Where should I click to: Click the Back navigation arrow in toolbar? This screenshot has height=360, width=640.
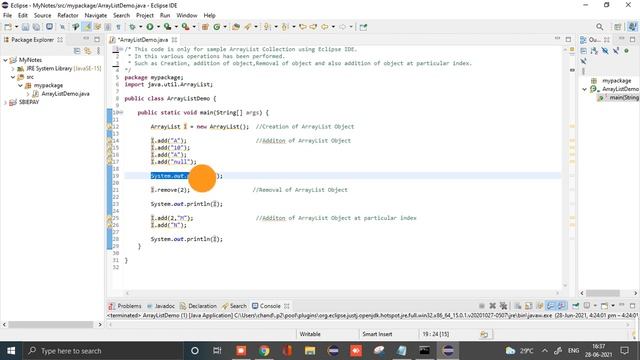pyautogui.click(x=325, y=27)
